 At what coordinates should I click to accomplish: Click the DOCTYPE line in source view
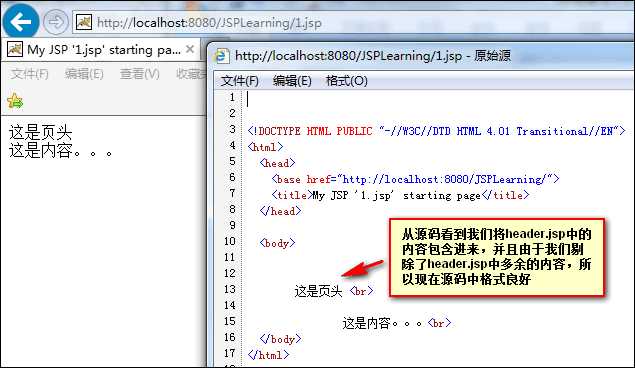(x=437, y=131)
